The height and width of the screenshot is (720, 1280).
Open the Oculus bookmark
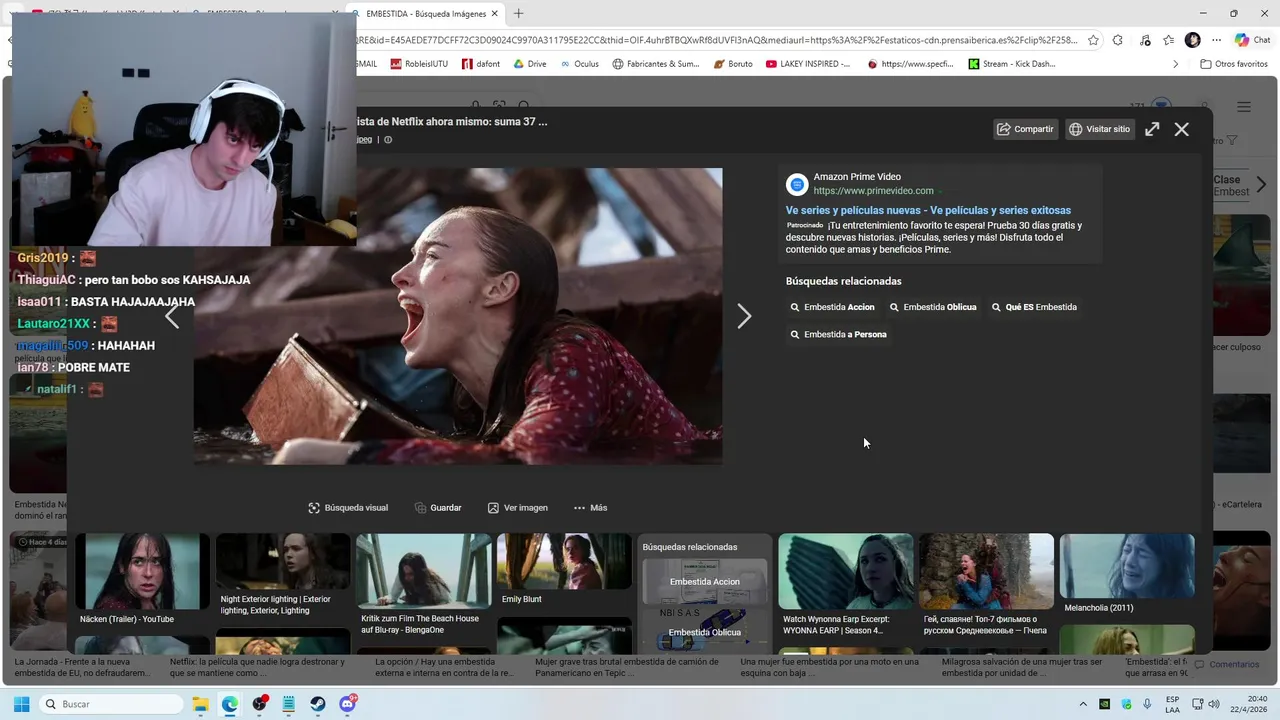(580, 64)
